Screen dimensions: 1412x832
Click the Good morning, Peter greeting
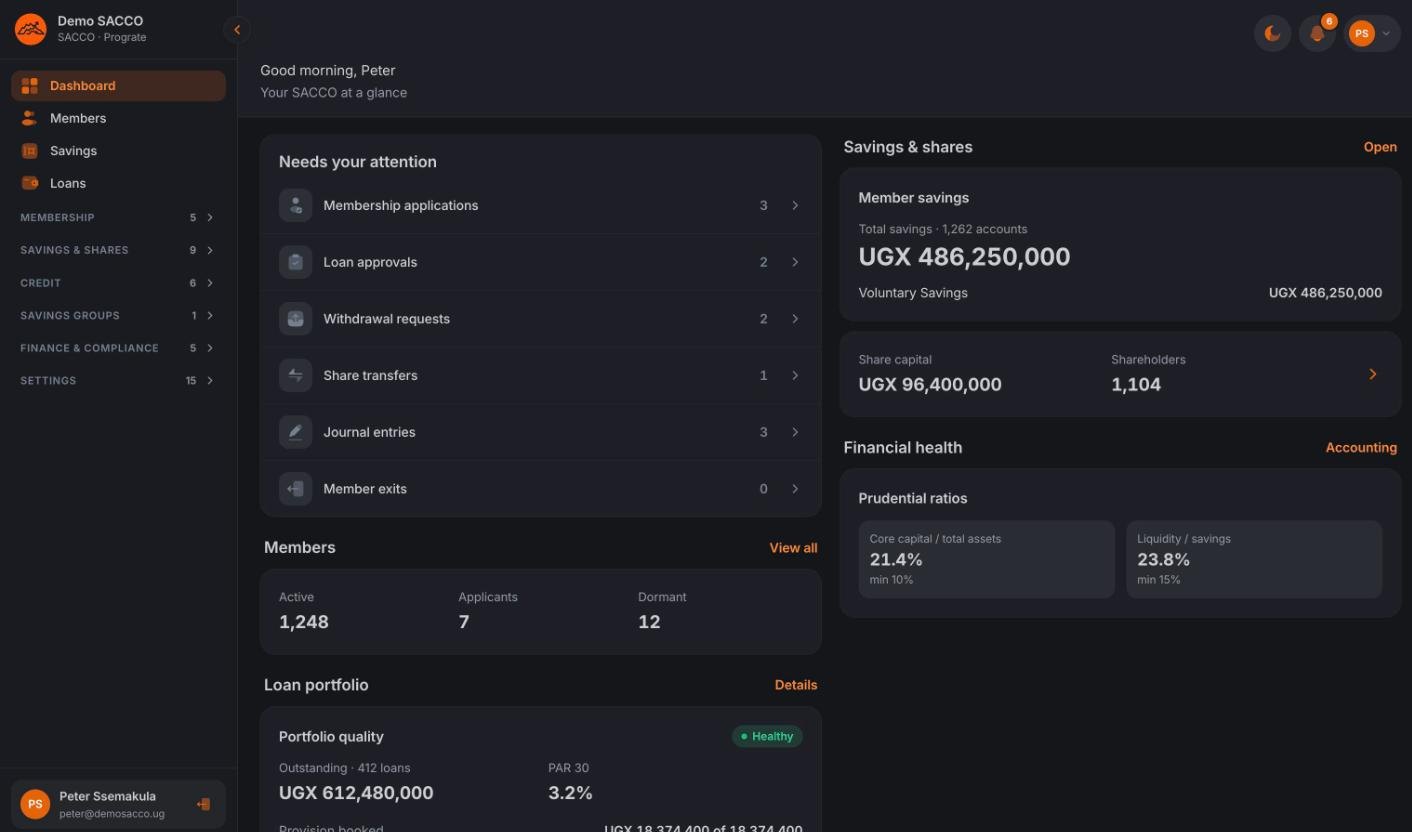pos(328,70)
